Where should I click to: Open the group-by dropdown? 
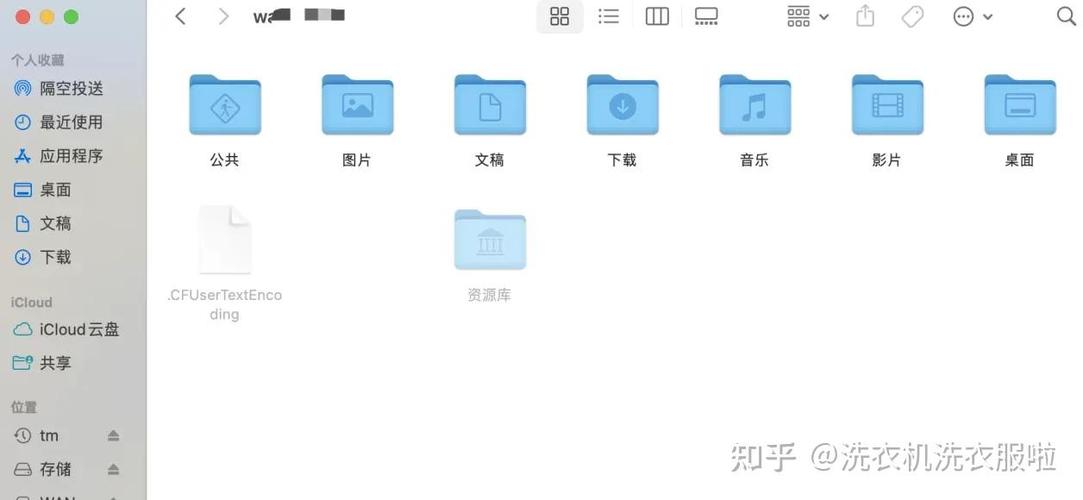click(x=807, y=17)
